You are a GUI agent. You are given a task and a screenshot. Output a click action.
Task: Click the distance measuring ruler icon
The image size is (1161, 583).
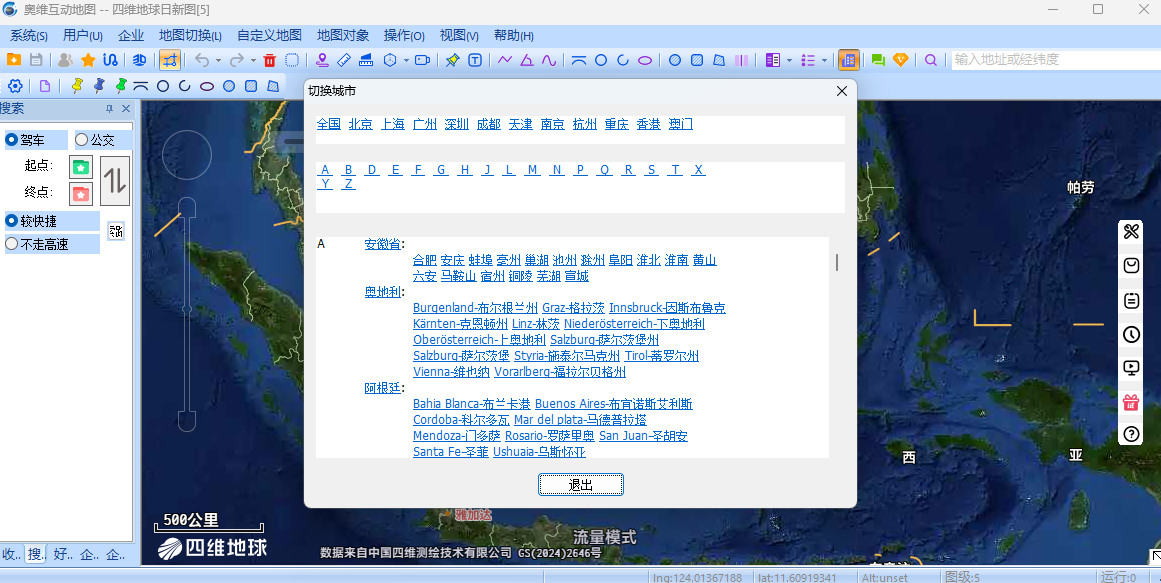coord(344,60)
